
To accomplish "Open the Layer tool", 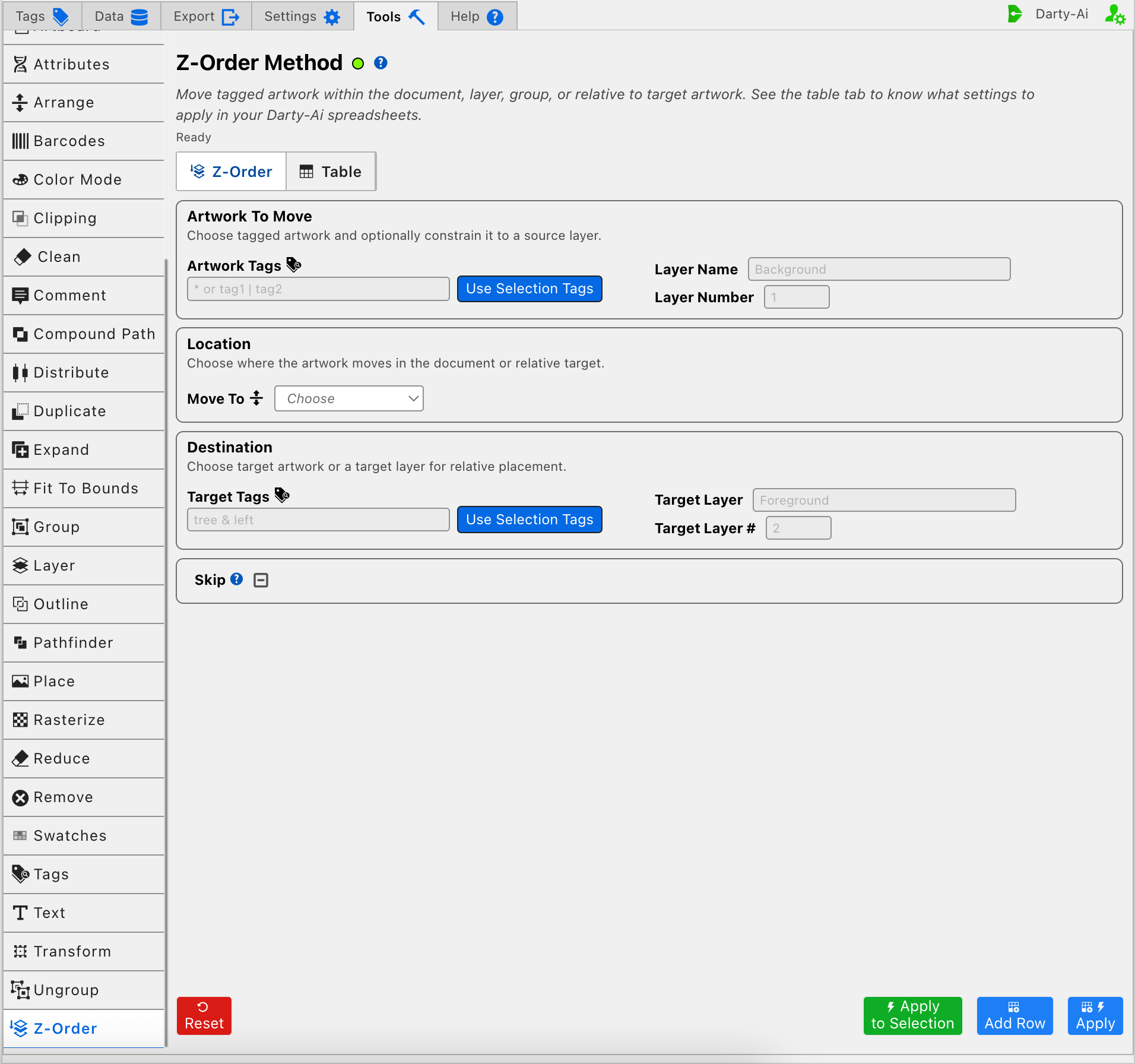I will click(84, 566).
